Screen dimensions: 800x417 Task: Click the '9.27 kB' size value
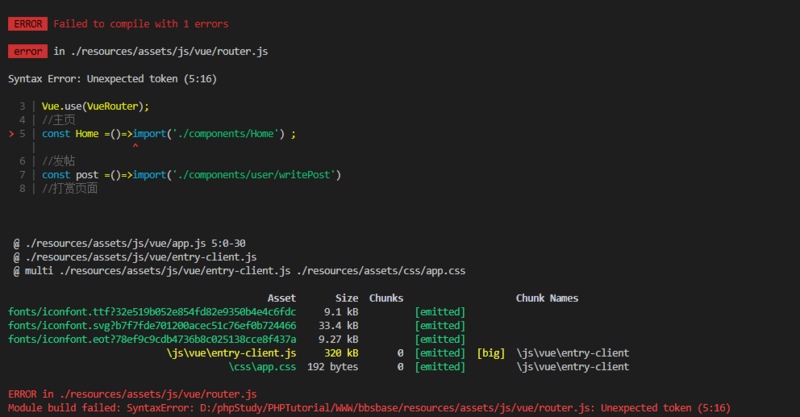tap(338, 339)
